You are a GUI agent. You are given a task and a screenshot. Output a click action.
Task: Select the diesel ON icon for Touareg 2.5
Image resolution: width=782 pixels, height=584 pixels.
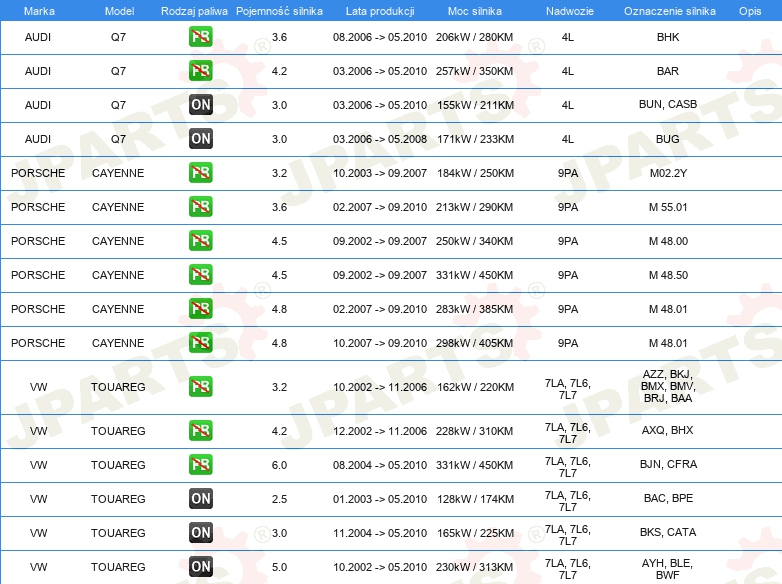pyautogui.click(x=200, y=499)
